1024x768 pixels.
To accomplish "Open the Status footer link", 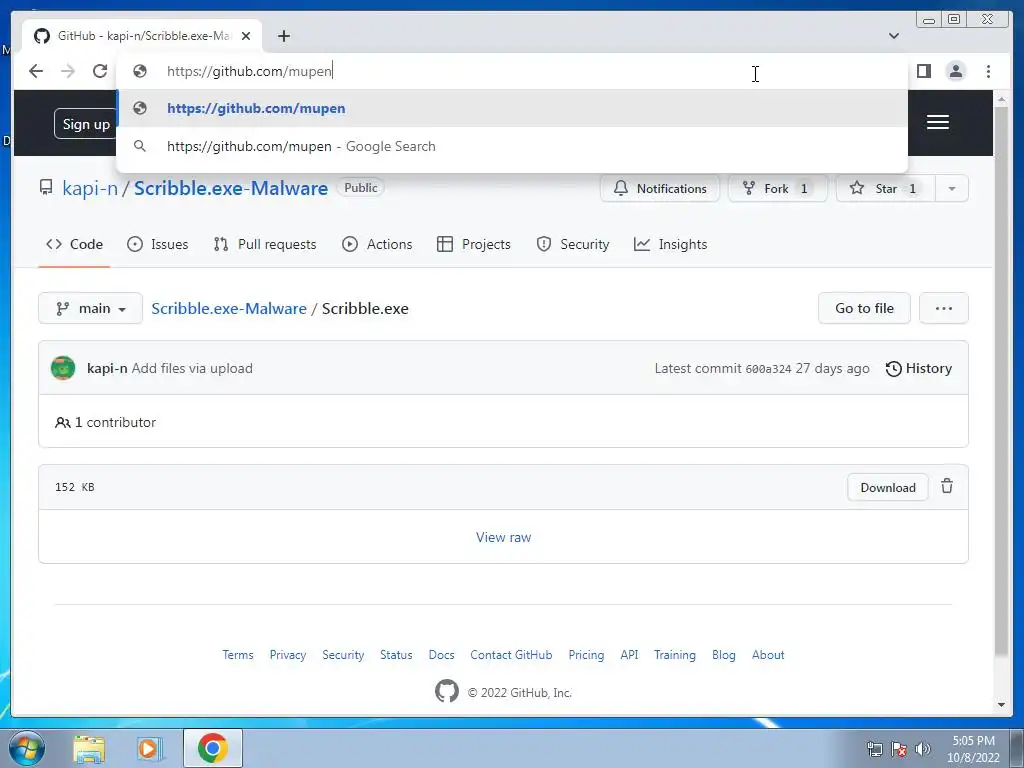I will tap(396, 655).
